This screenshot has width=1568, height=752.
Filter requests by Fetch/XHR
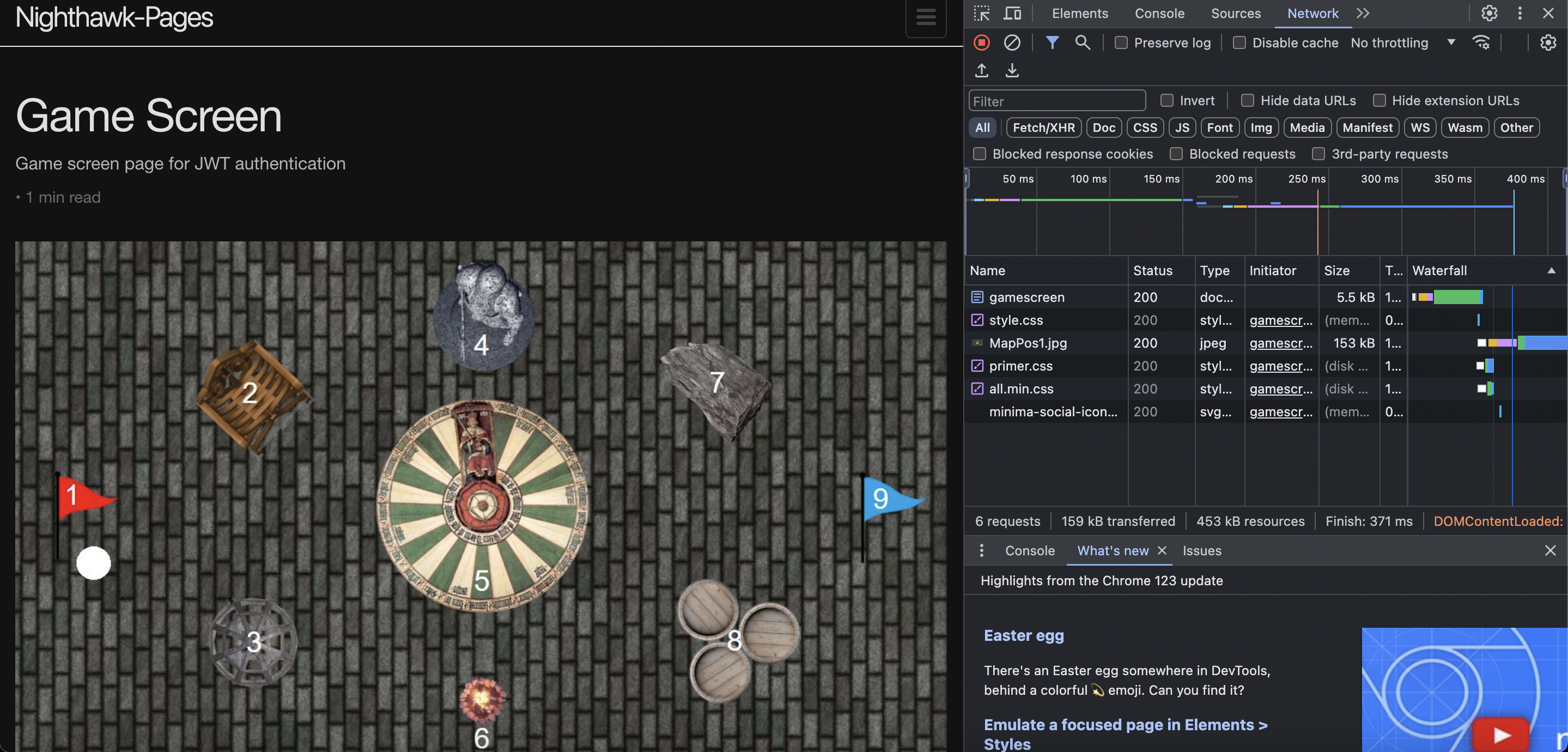click(1043, 128)
